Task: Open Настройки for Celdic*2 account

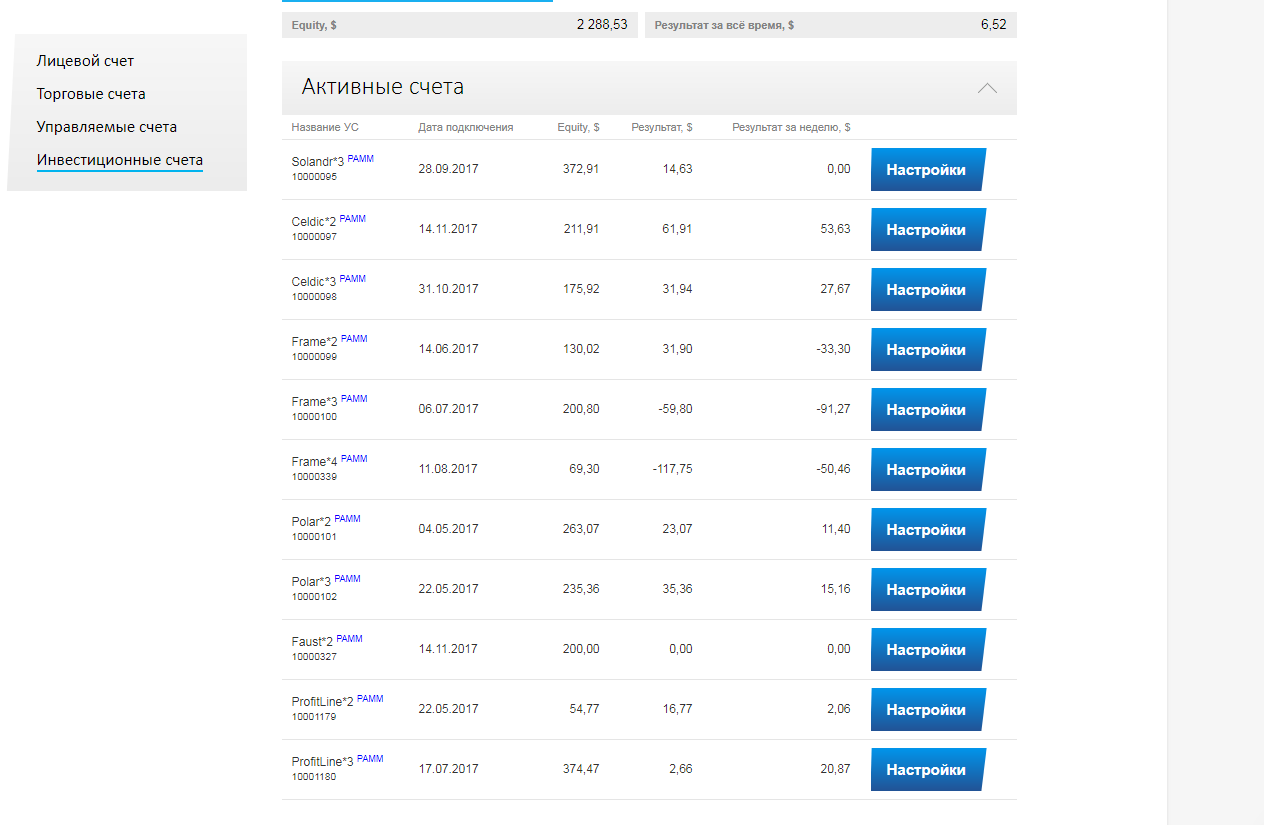Action: click(927, 230)
